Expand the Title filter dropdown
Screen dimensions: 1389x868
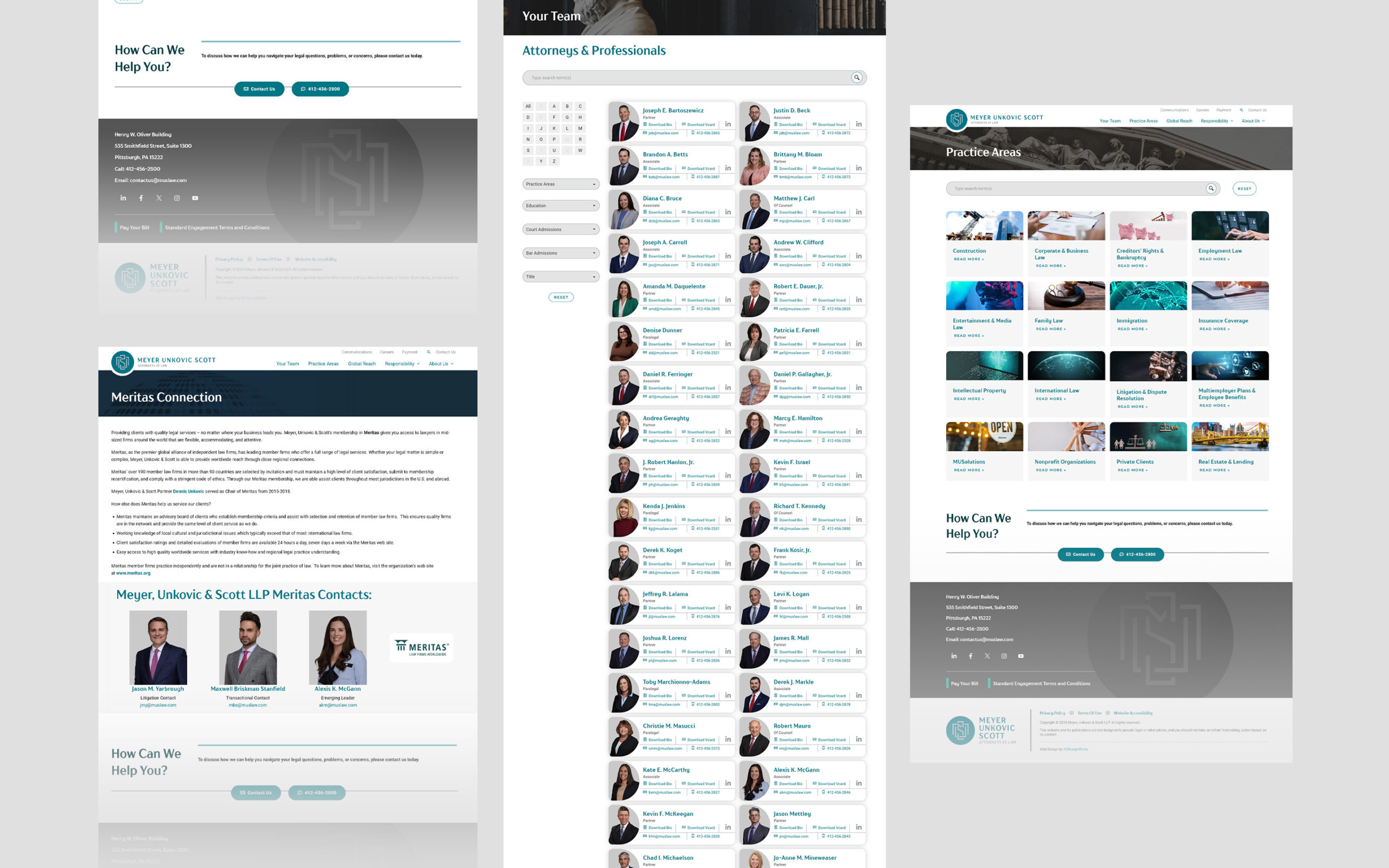(x=561, y=277)
